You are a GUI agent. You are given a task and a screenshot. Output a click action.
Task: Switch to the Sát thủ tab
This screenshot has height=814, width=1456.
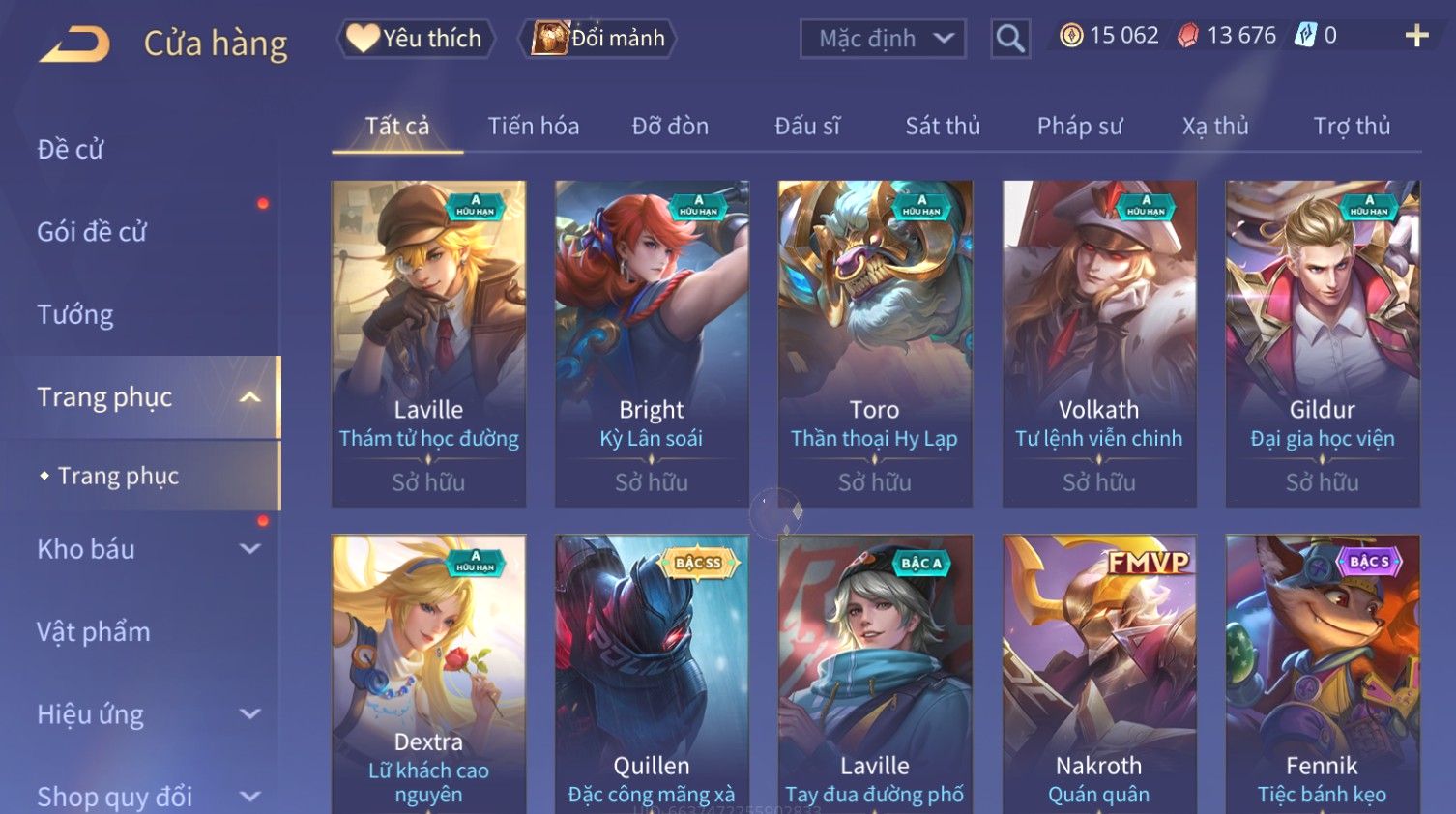click(x=943, y=127)
